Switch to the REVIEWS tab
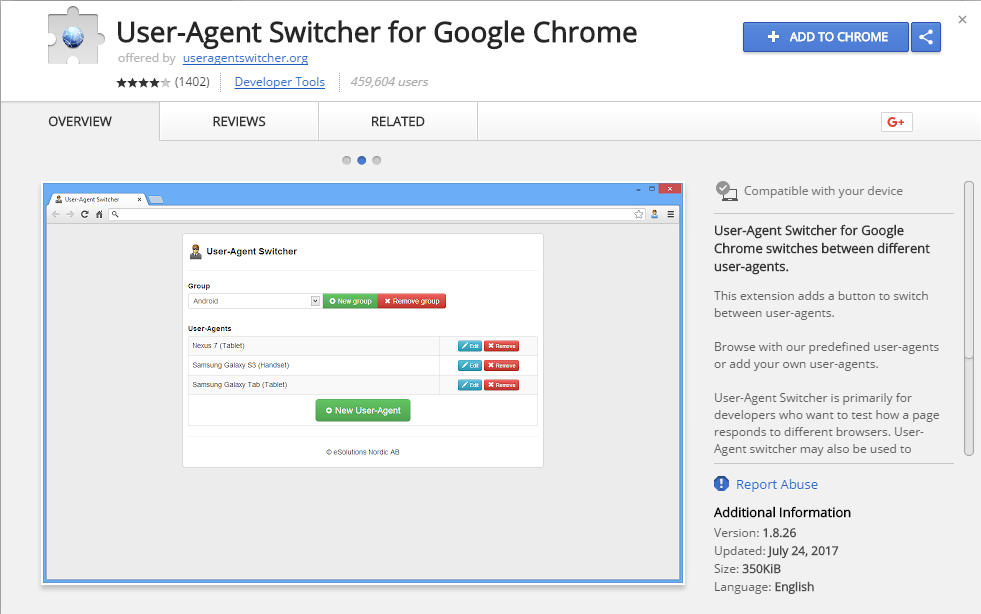 [239, 121]
